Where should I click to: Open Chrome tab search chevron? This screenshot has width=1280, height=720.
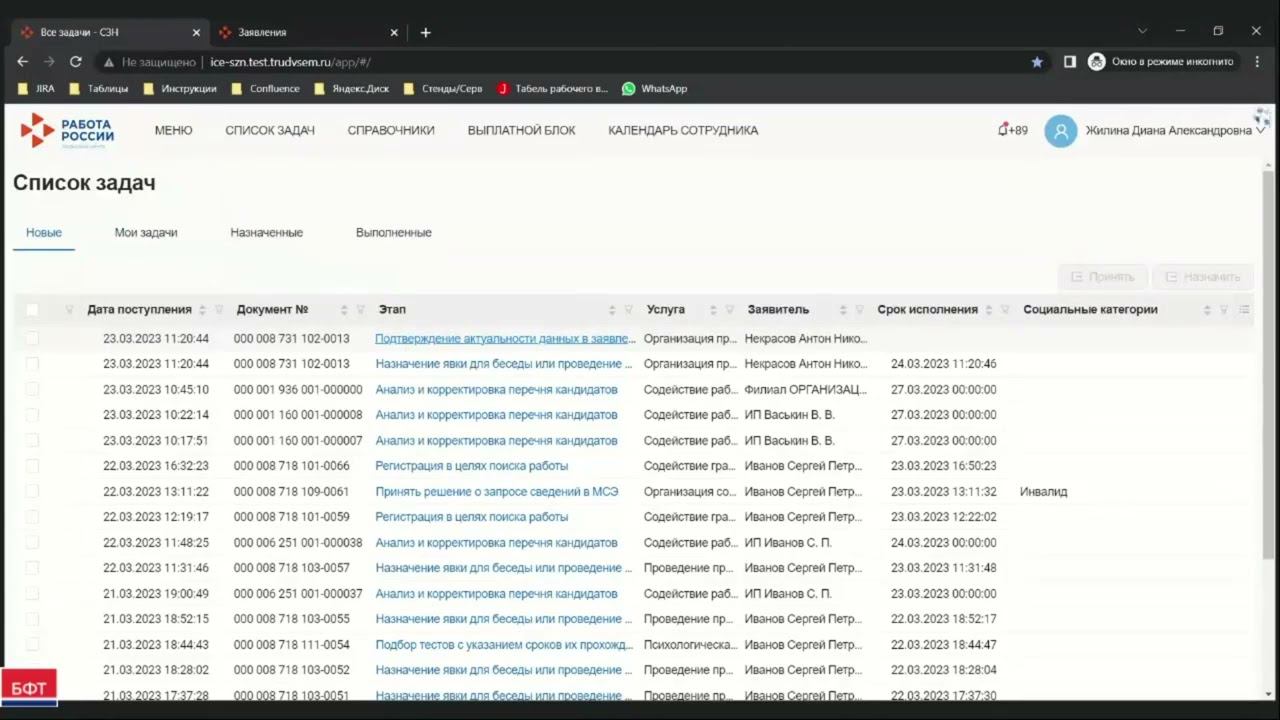(1142, 31)
